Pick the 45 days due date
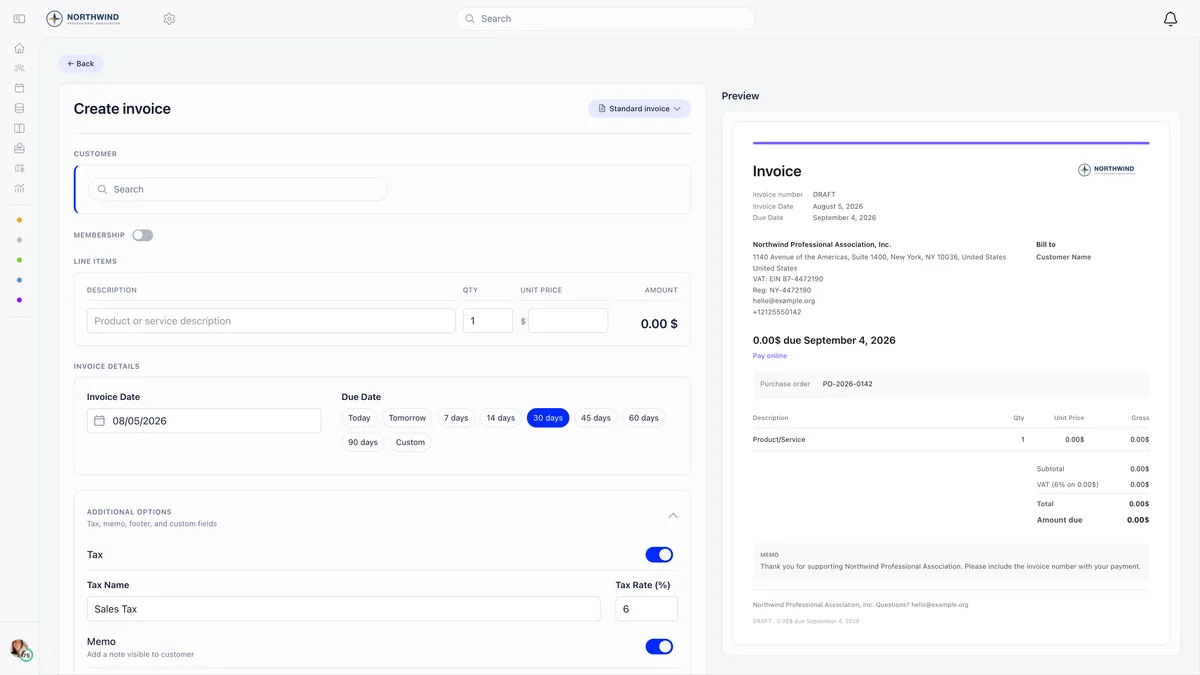This screenshot has width=1200, height=675. [596, 418]
